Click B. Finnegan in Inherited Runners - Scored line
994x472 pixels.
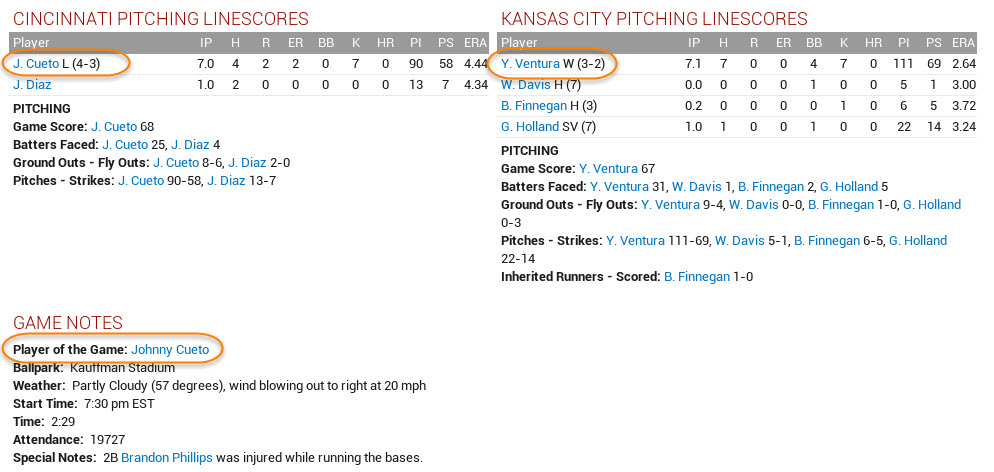coord(697,277)
